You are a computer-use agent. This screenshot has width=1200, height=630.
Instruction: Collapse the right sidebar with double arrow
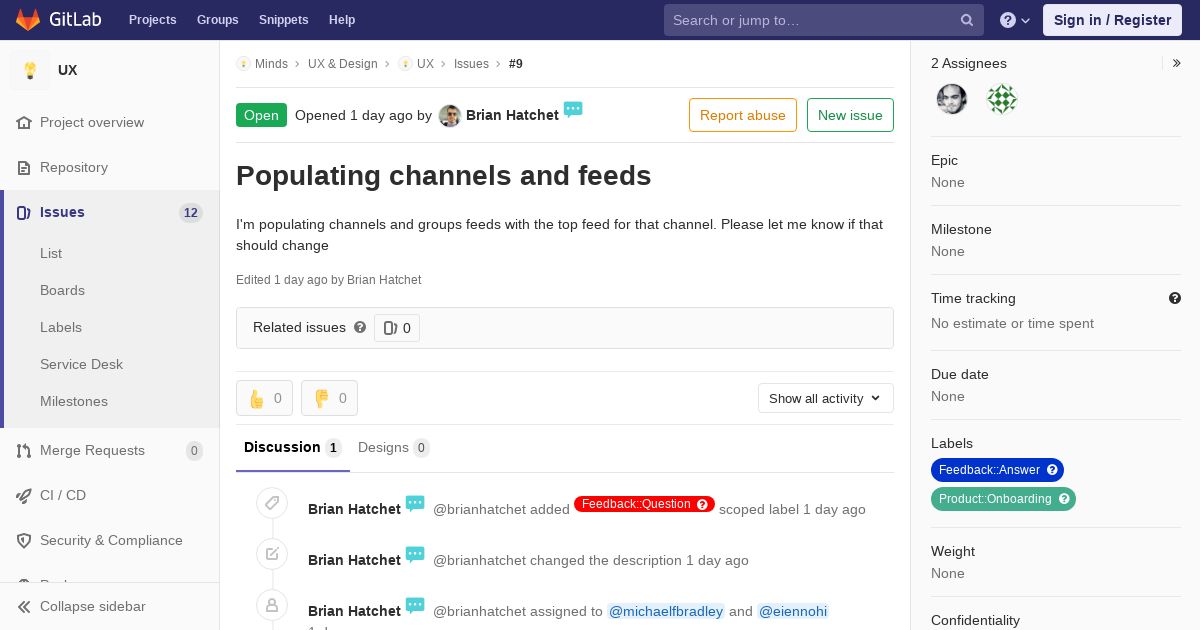[x=1177, y=63]
